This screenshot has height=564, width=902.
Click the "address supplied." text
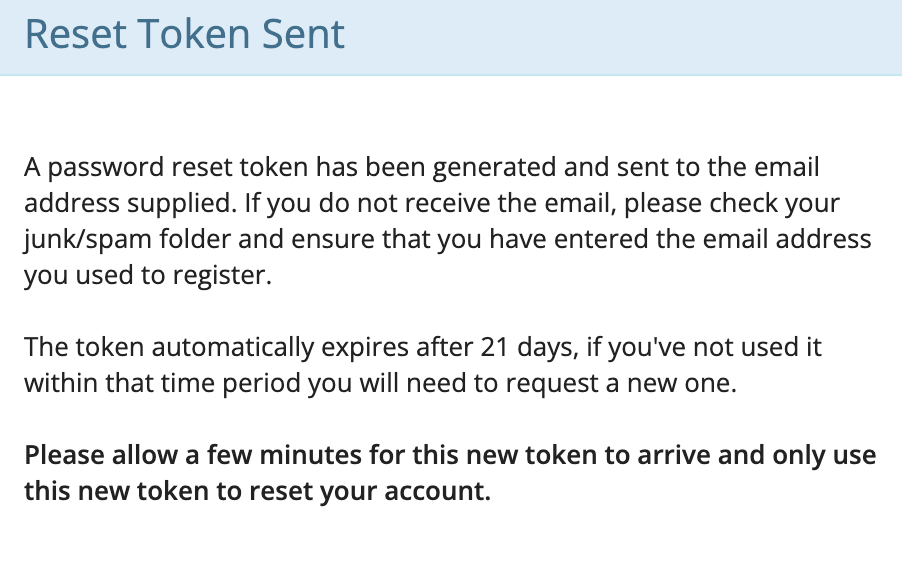(x=131, y=203)
